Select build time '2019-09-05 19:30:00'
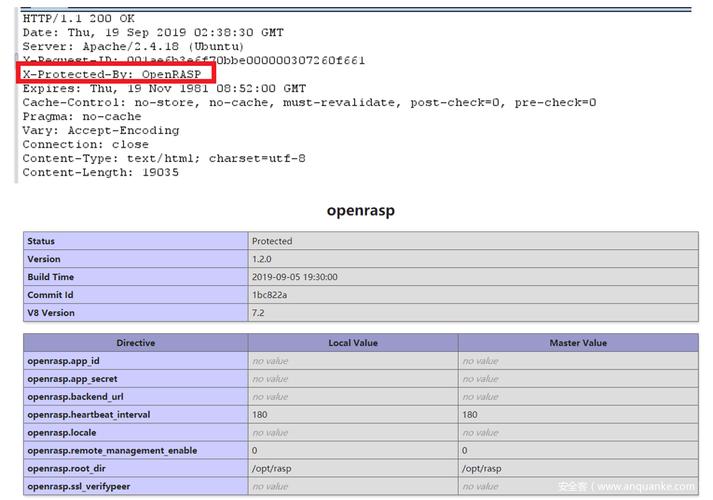Image resolution: width=713 pixels, height=500 pixels. click(x=295, y=277)
